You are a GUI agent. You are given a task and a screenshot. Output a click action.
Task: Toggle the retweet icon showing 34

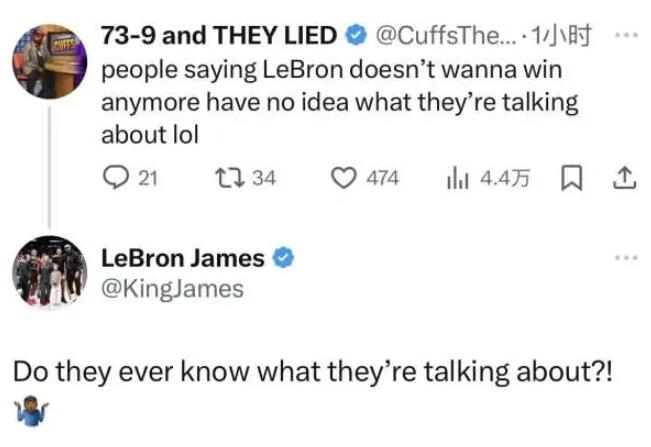pos(227,178)
